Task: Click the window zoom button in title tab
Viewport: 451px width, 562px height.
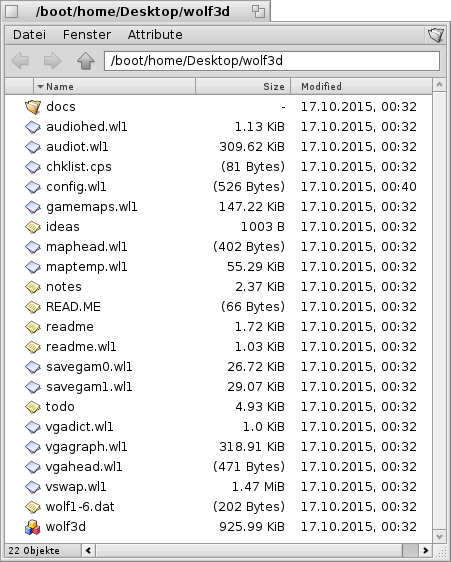Action: pyautogui.click(x=258, y=11)
